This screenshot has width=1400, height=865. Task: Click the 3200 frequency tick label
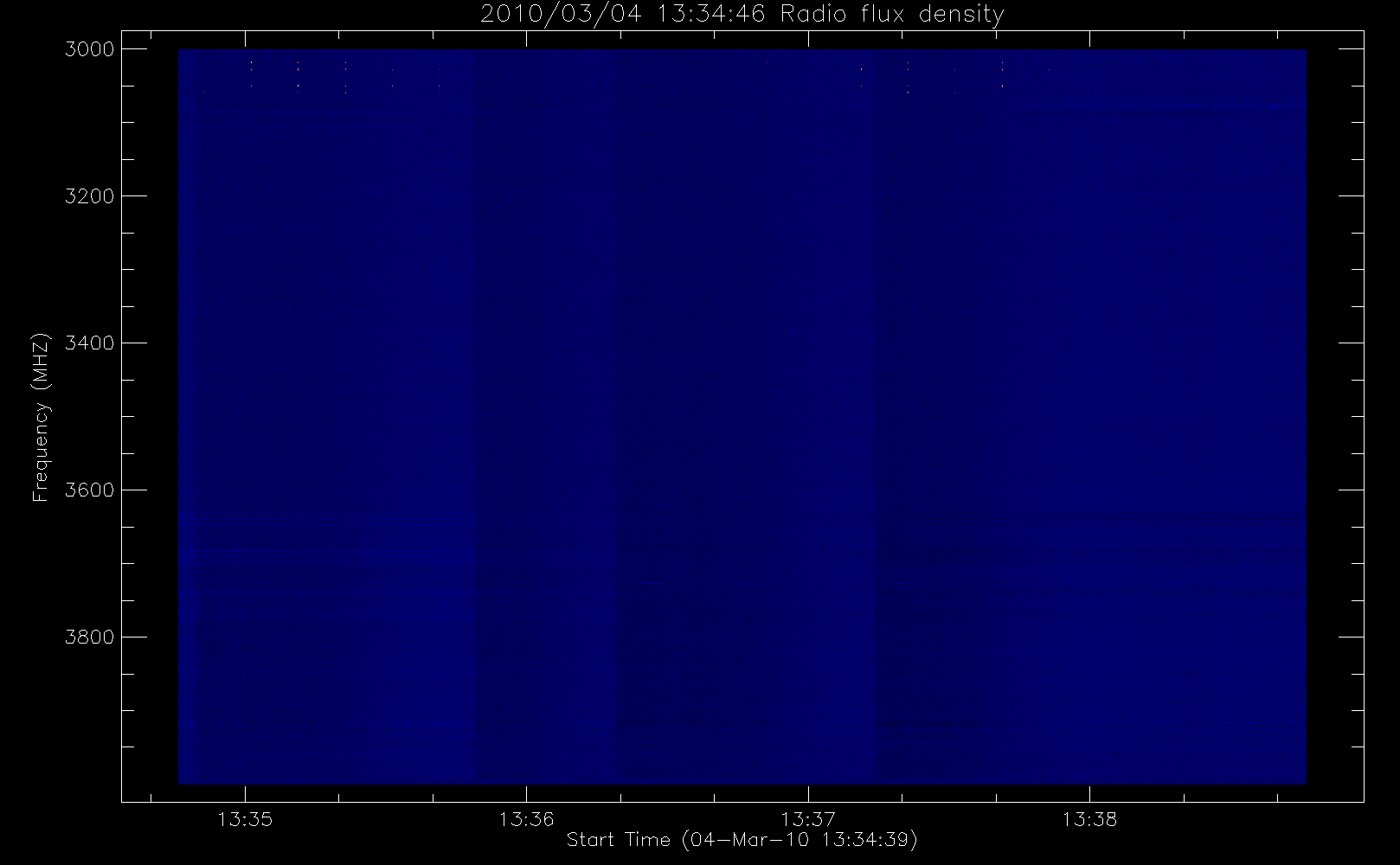[x=89, y=196]
